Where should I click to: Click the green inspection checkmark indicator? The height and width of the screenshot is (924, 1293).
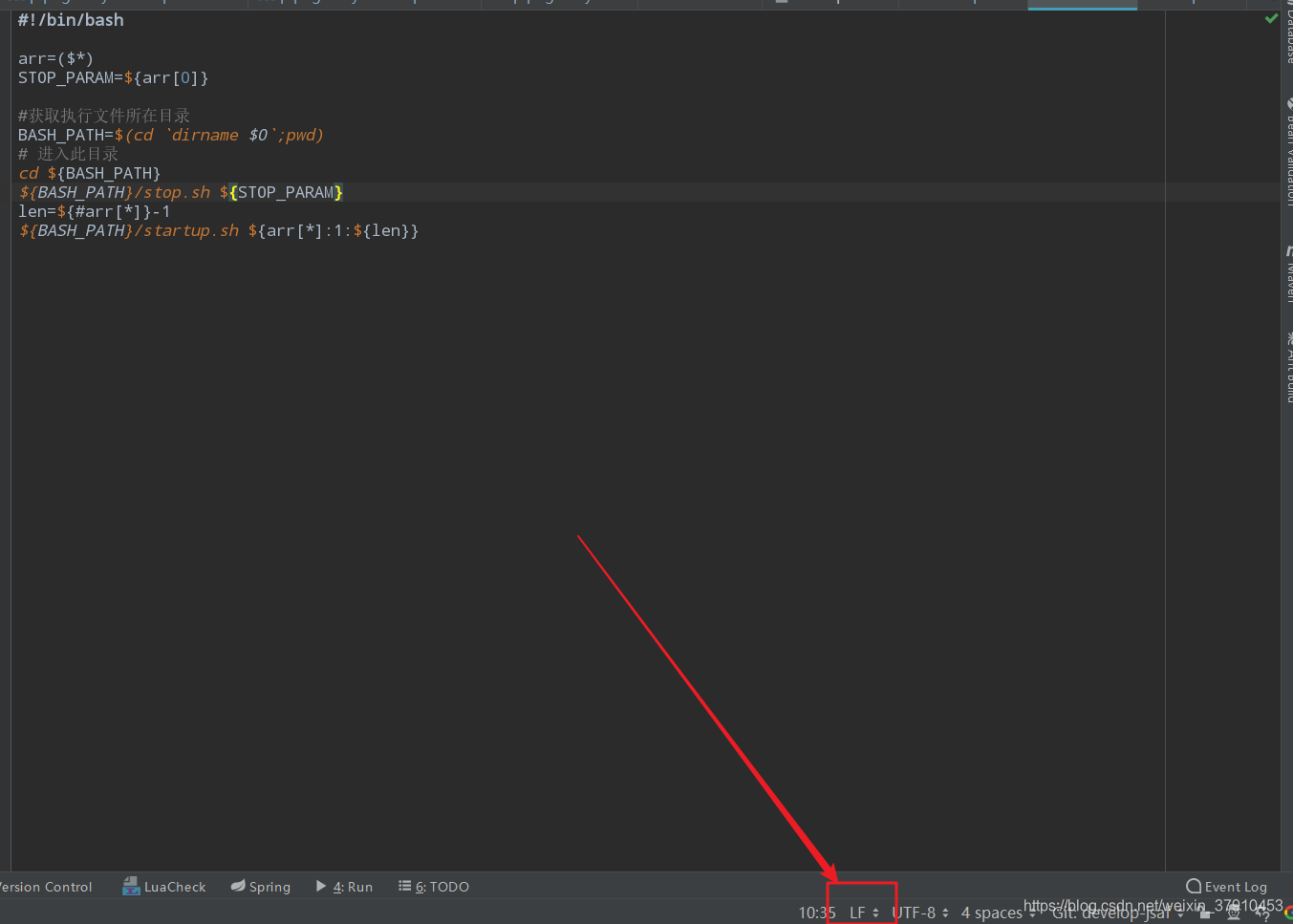1271,18
